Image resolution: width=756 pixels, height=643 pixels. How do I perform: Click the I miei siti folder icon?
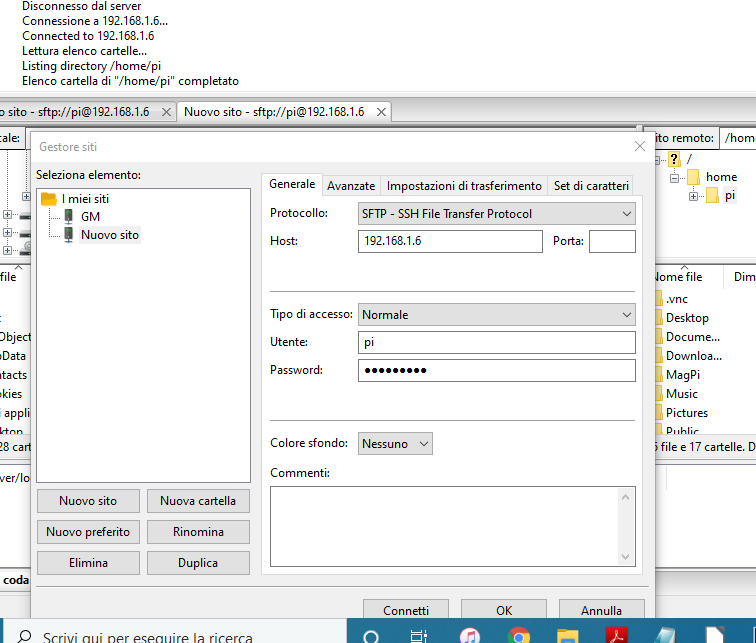(49, 199)
